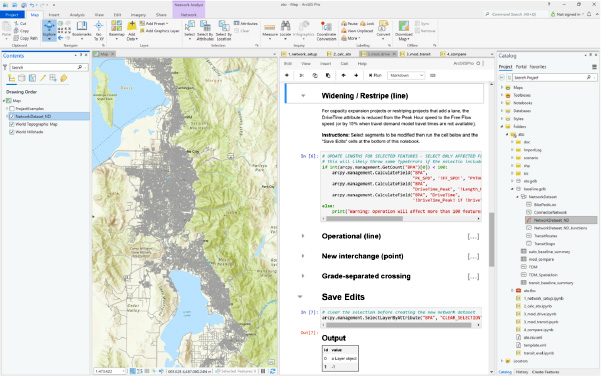
Task: Expand Operational (line) section
Action: coord(303,236)
